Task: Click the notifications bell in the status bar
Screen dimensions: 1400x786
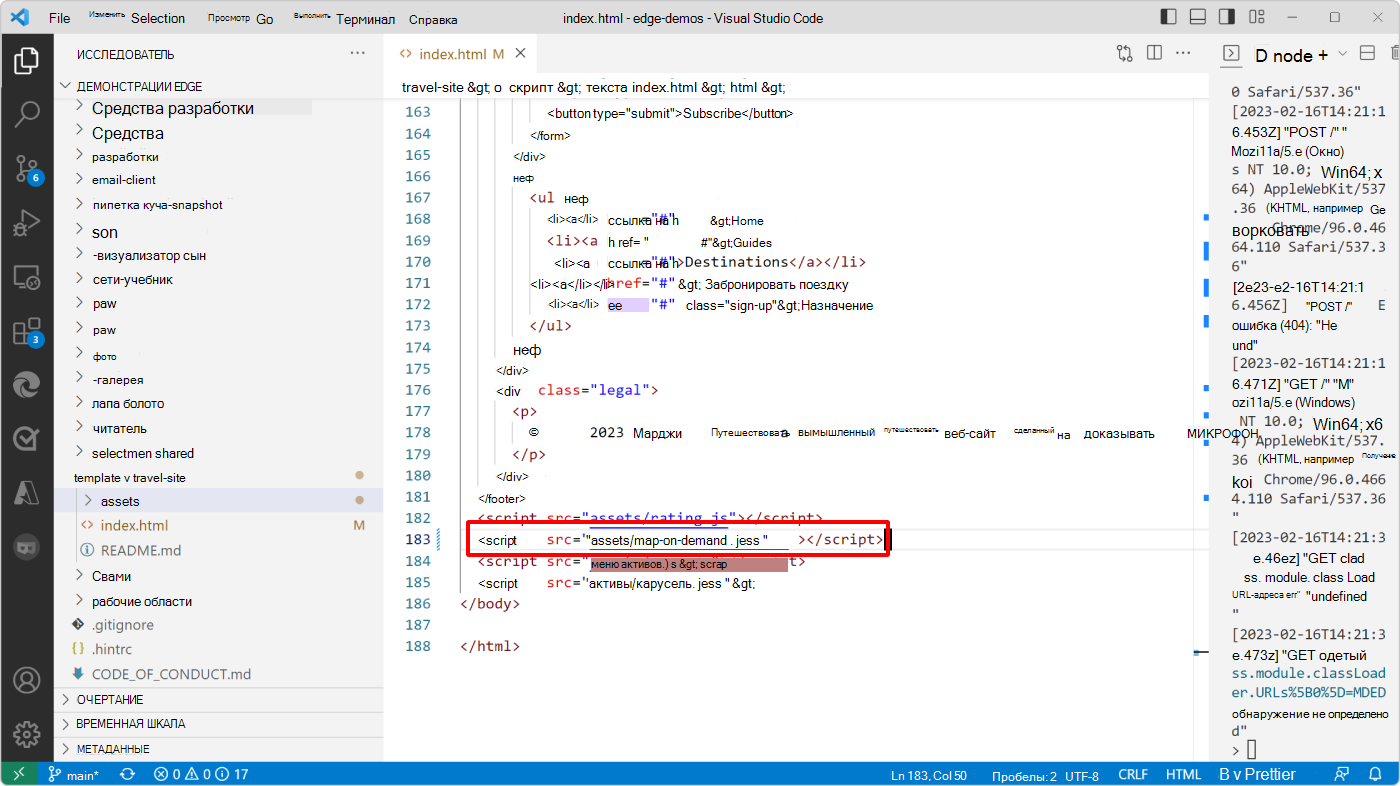Action: coord(1376,773)
